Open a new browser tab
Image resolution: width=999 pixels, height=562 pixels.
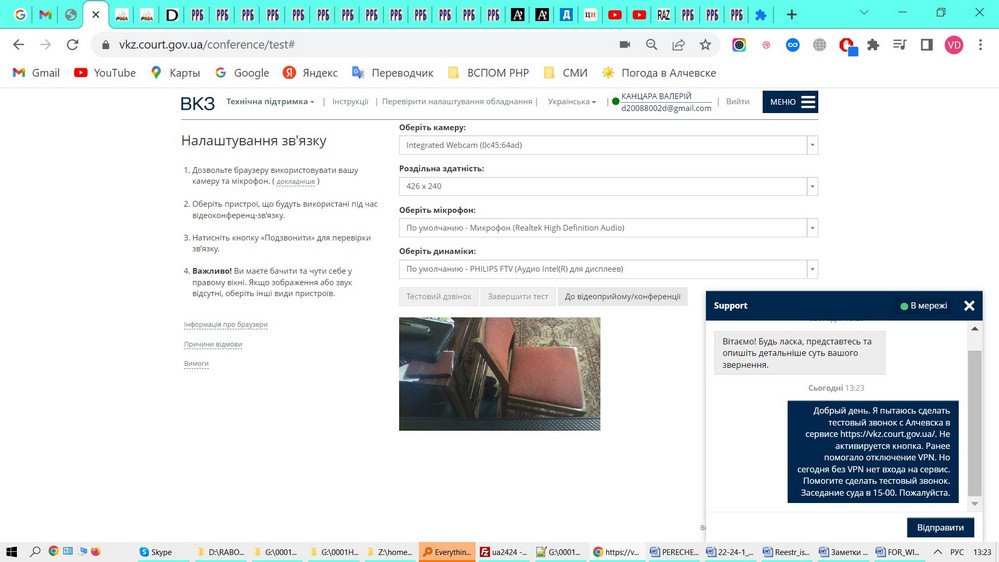[x=791, y=14]
